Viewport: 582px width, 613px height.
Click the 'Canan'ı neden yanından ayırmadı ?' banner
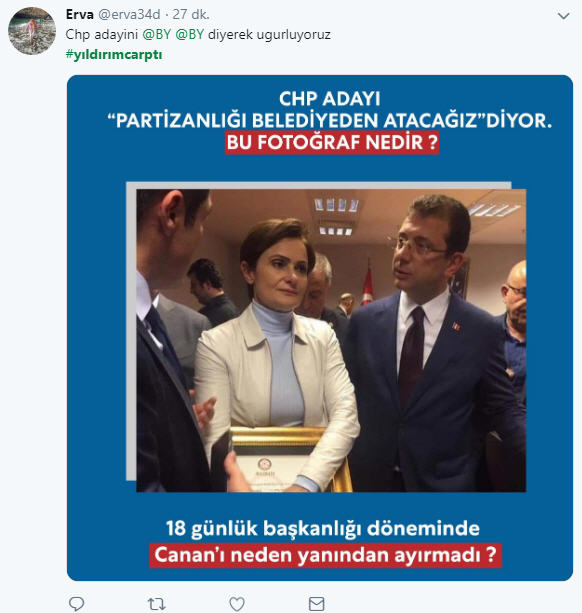pos(325,555)
